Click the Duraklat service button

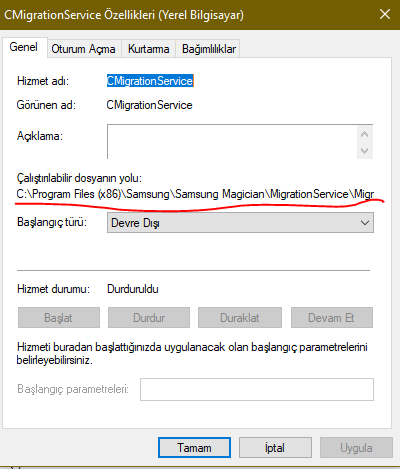[240, 318]
